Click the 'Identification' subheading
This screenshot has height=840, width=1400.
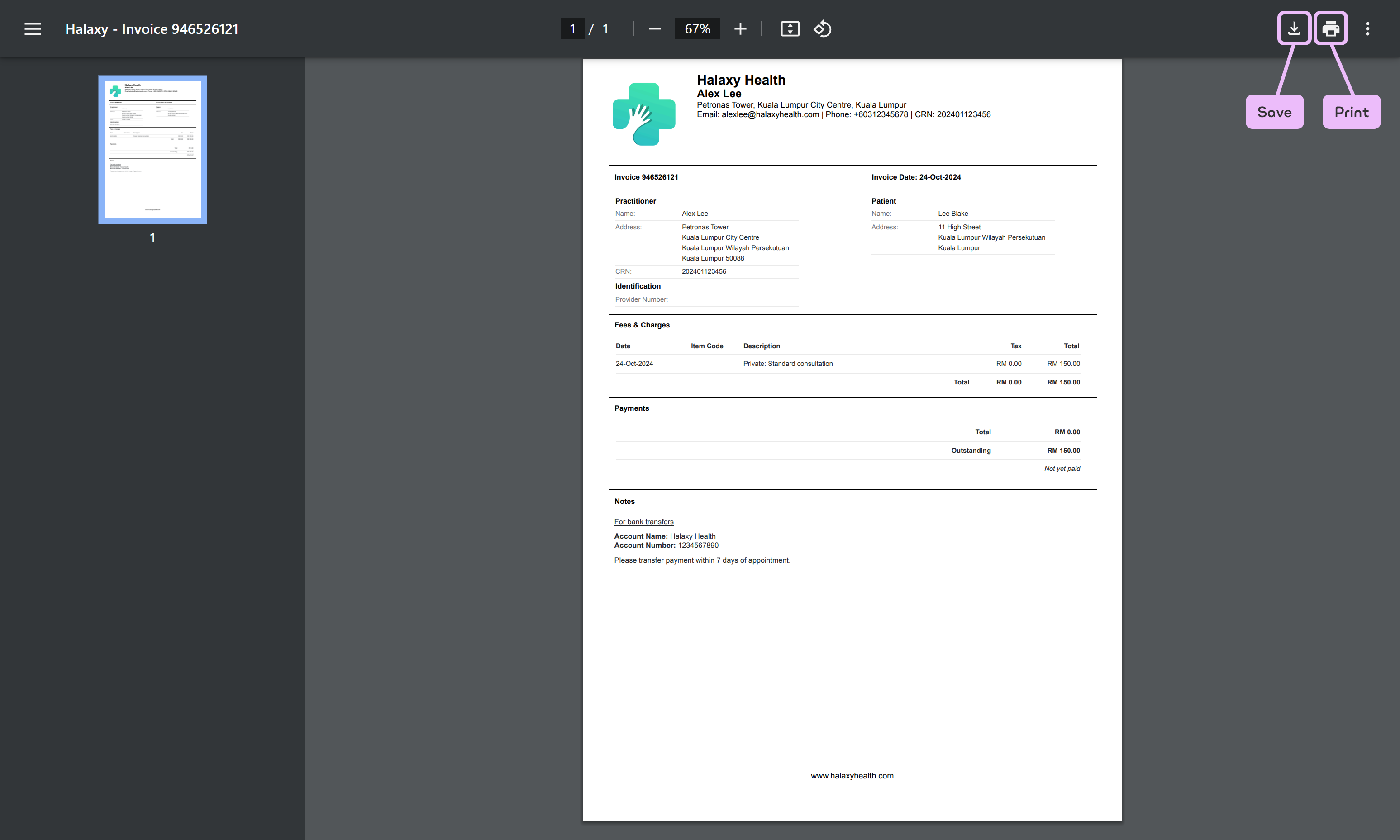tap(638, 286)
